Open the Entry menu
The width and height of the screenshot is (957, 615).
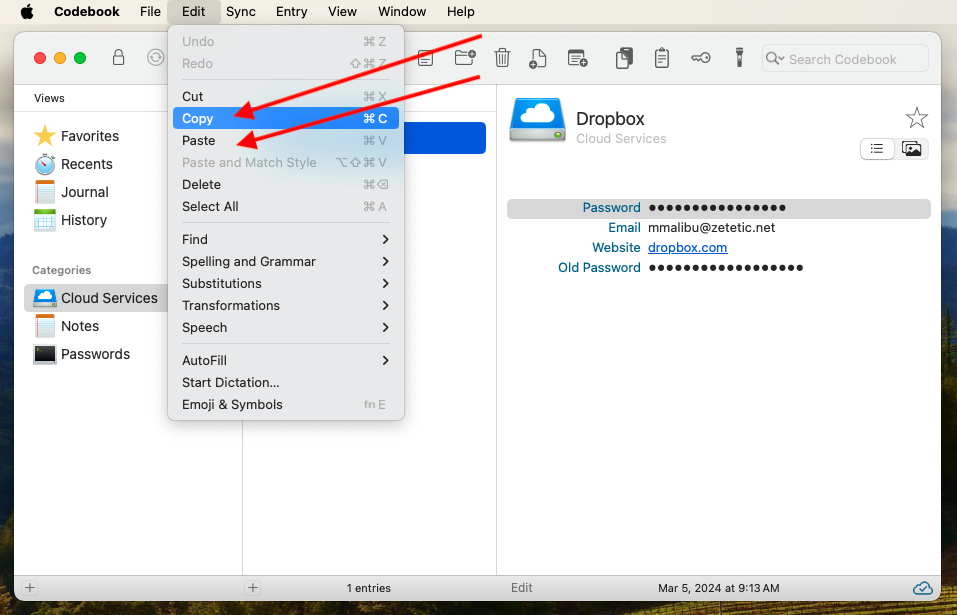[x=291, y=12]
